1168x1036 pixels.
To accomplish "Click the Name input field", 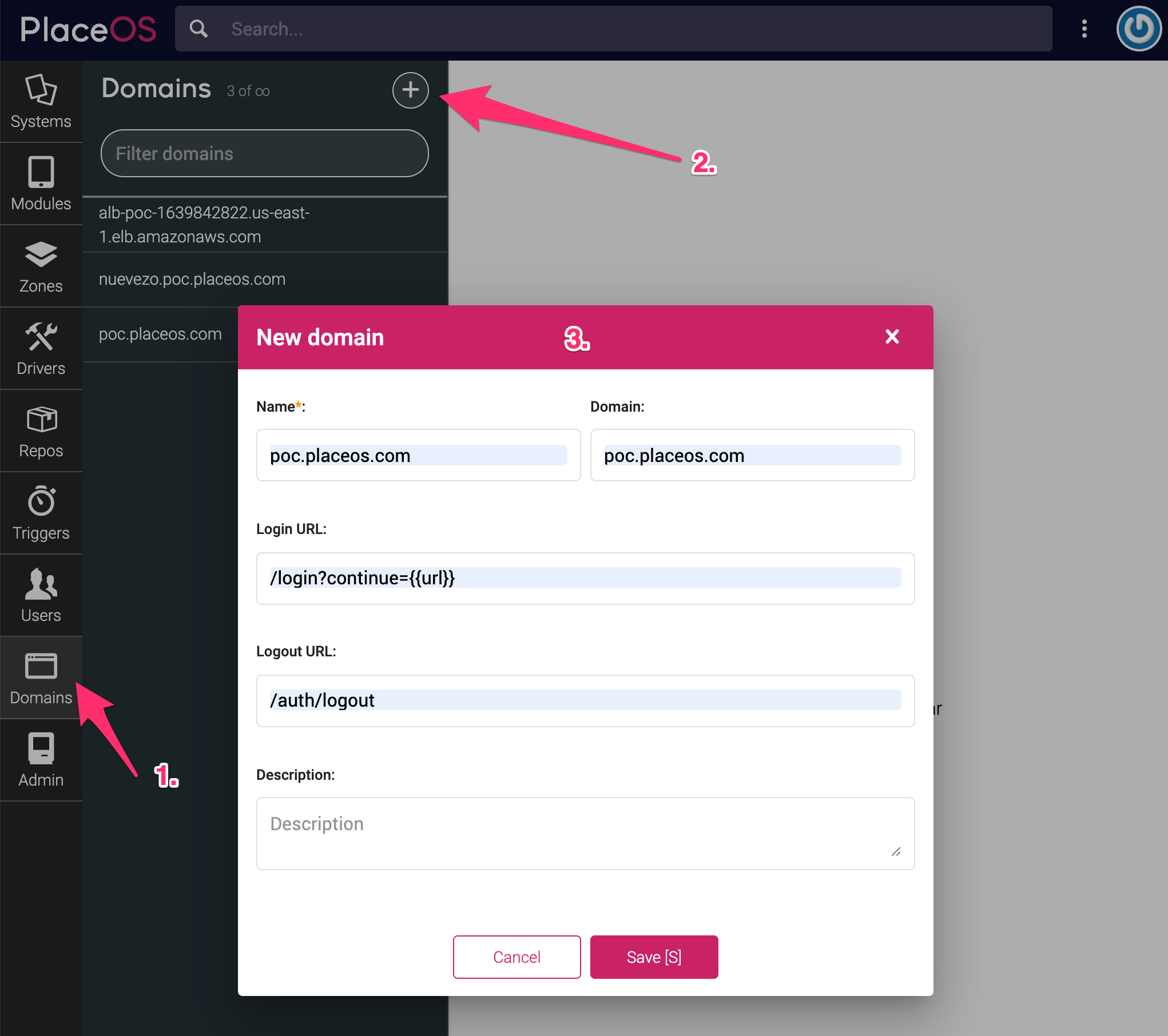I will (418, 455).
